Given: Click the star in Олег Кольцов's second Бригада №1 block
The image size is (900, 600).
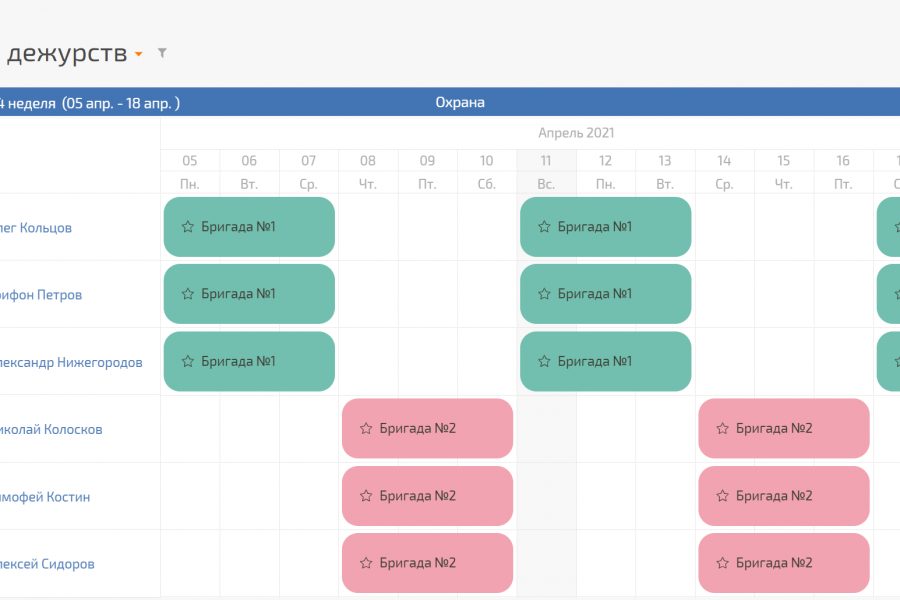Looking at the screenshot, I should click(x=544, y=227).
